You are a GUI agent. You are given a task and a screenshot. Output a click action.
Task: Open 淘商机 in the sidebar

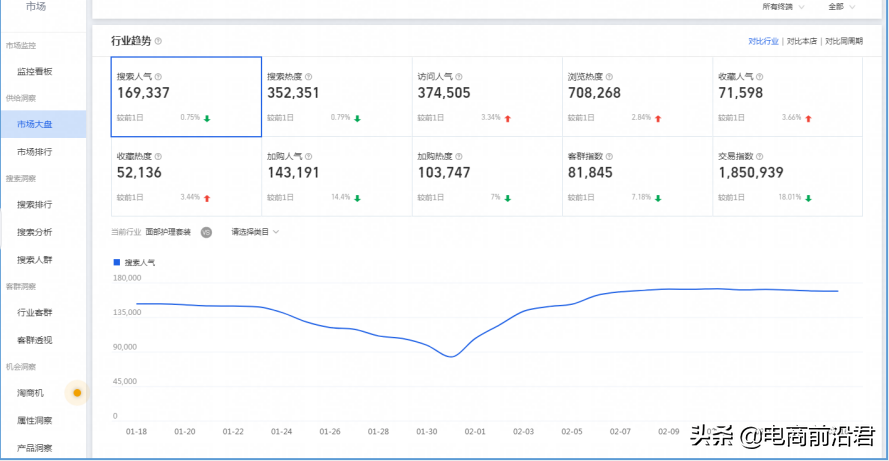click(x=31, y=393)
